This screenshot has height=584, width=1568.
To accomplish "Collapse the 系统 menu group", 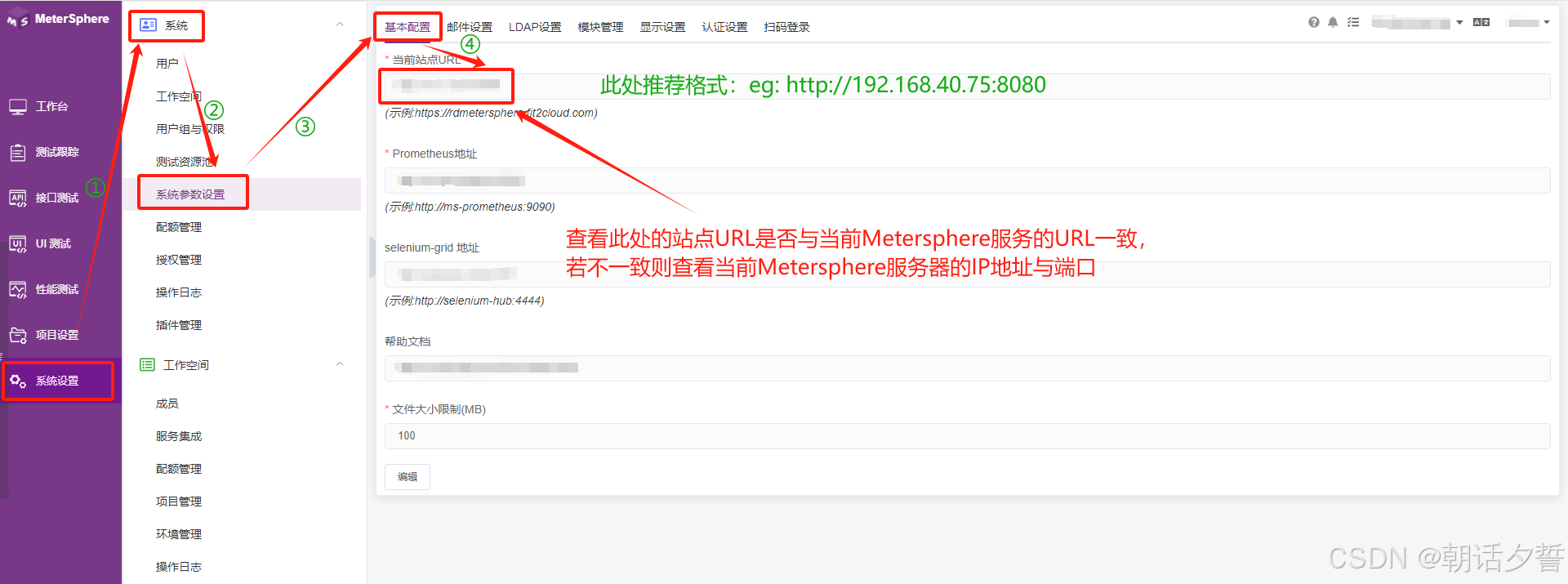I will point(340,25).
